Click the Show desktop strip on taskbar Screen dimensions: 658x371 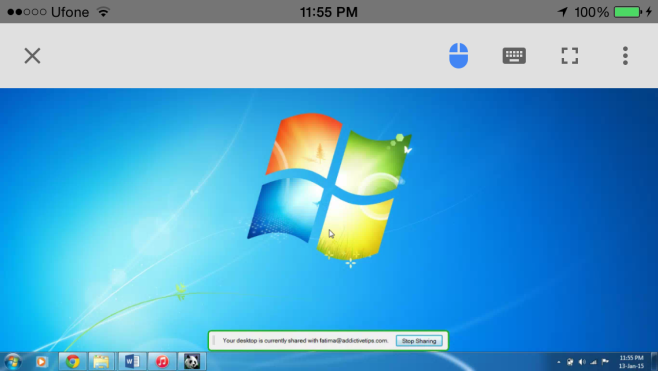(x=654, y=362)
